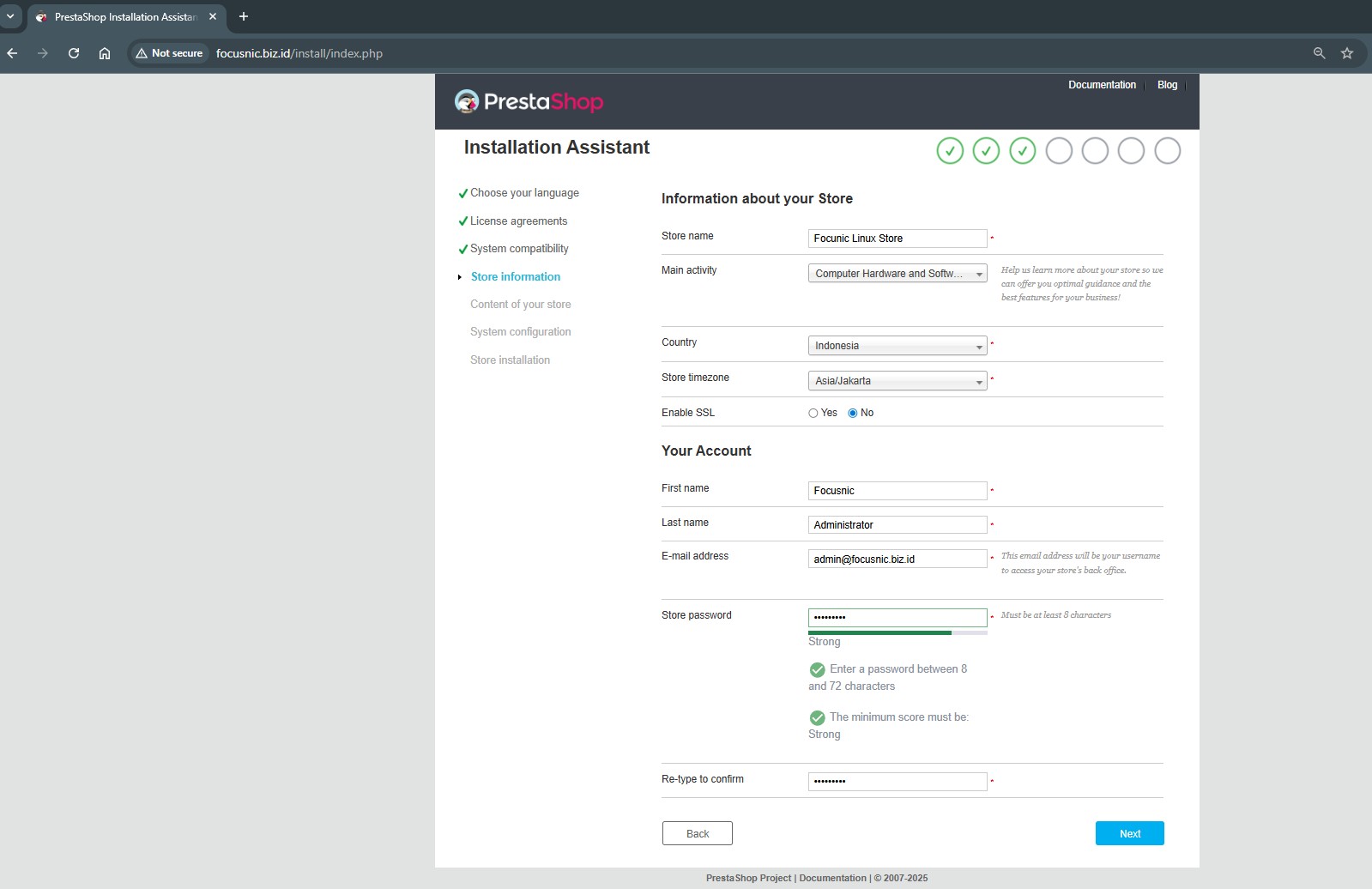Open the Store timezone Asia/Jakarta dropdown
Viewport: 1372px width, 889px height.
tap(897, 381)
